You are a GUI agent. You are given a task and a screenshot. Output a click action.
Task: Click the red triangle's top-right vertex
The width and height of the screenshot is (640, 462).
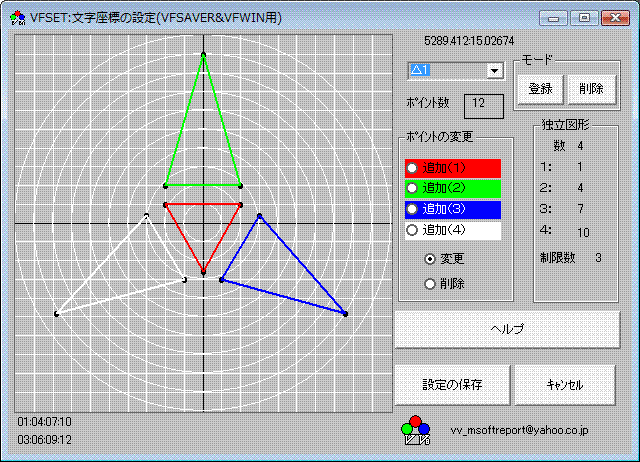[x=240, y=205]
